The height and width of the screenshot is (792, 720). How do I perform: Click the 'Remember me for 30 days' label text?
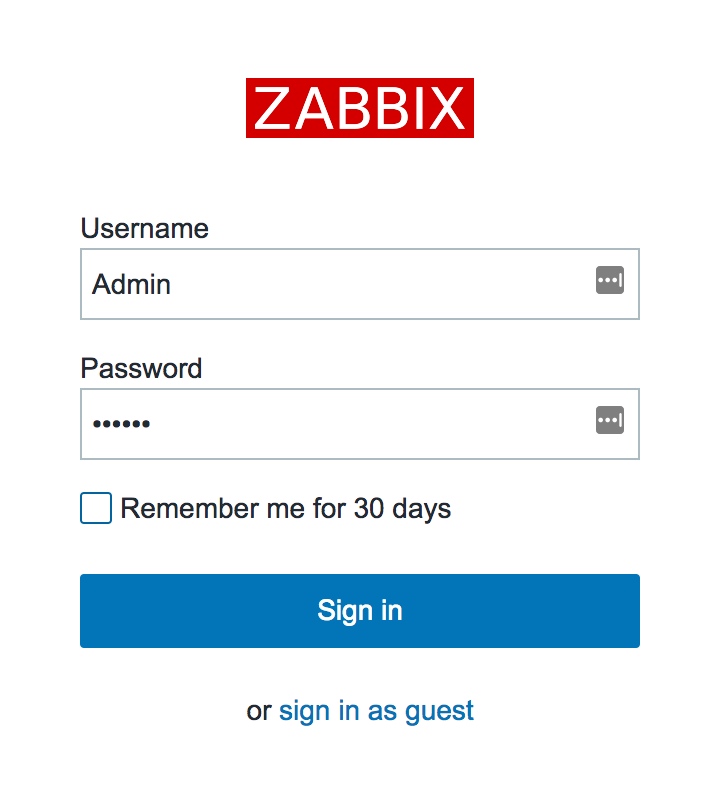pyautogui.click(x=285, y=509)
